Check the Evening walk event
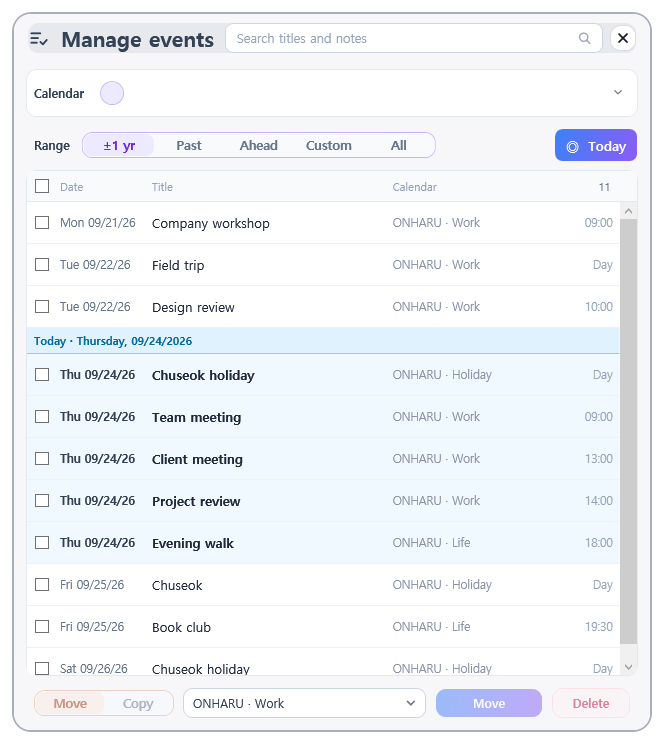The width and height of the screenshot is (664, 744). coord(42,542)
